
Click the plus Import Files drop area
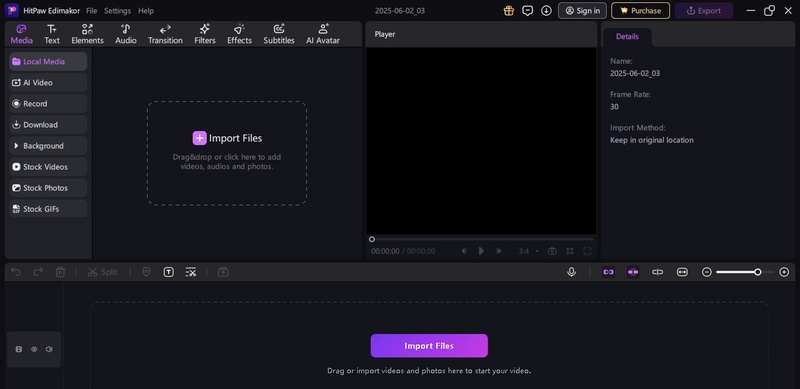[227, 153]
